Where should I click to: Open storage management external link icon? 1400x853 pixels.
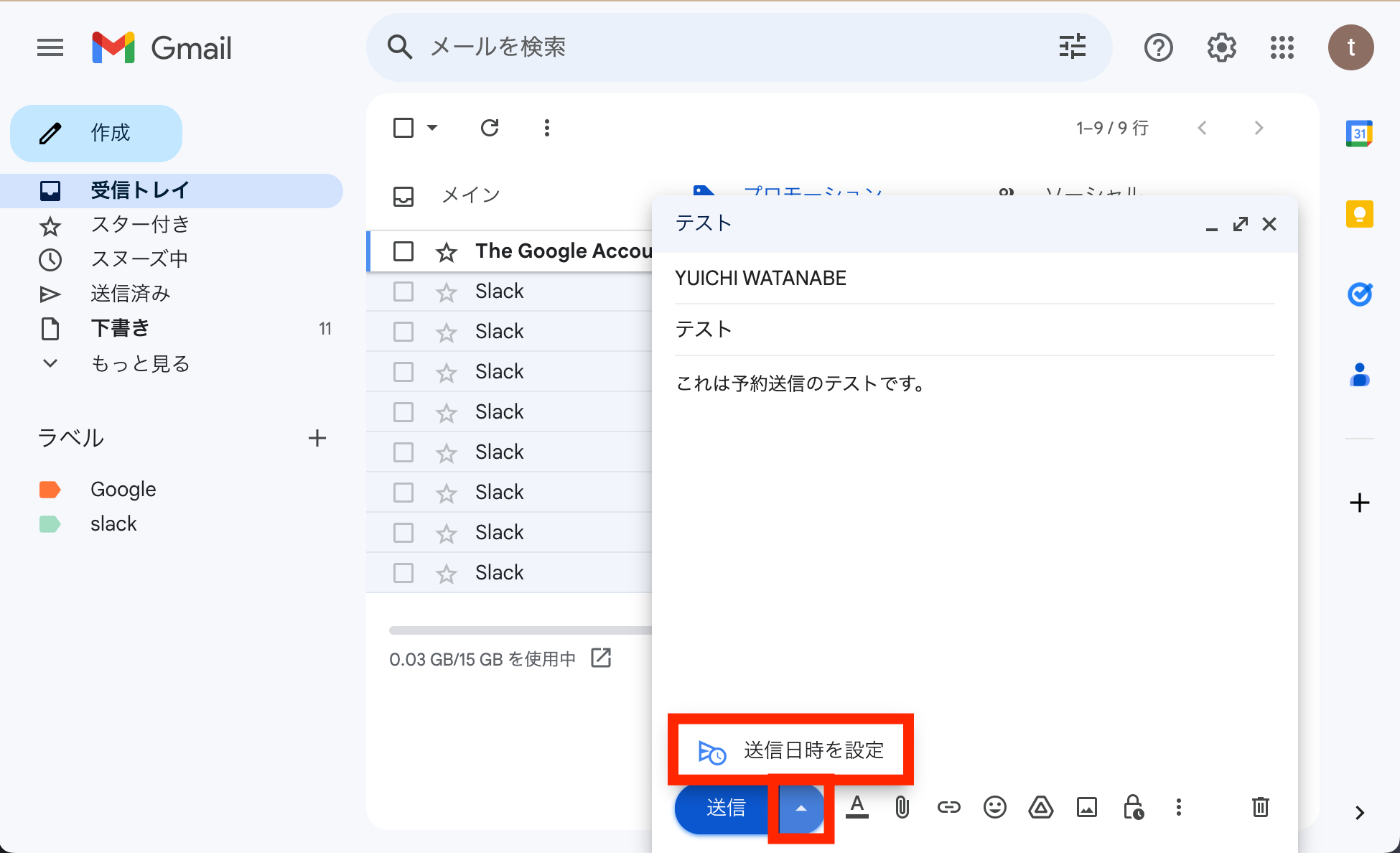click(x=600, y=658)
